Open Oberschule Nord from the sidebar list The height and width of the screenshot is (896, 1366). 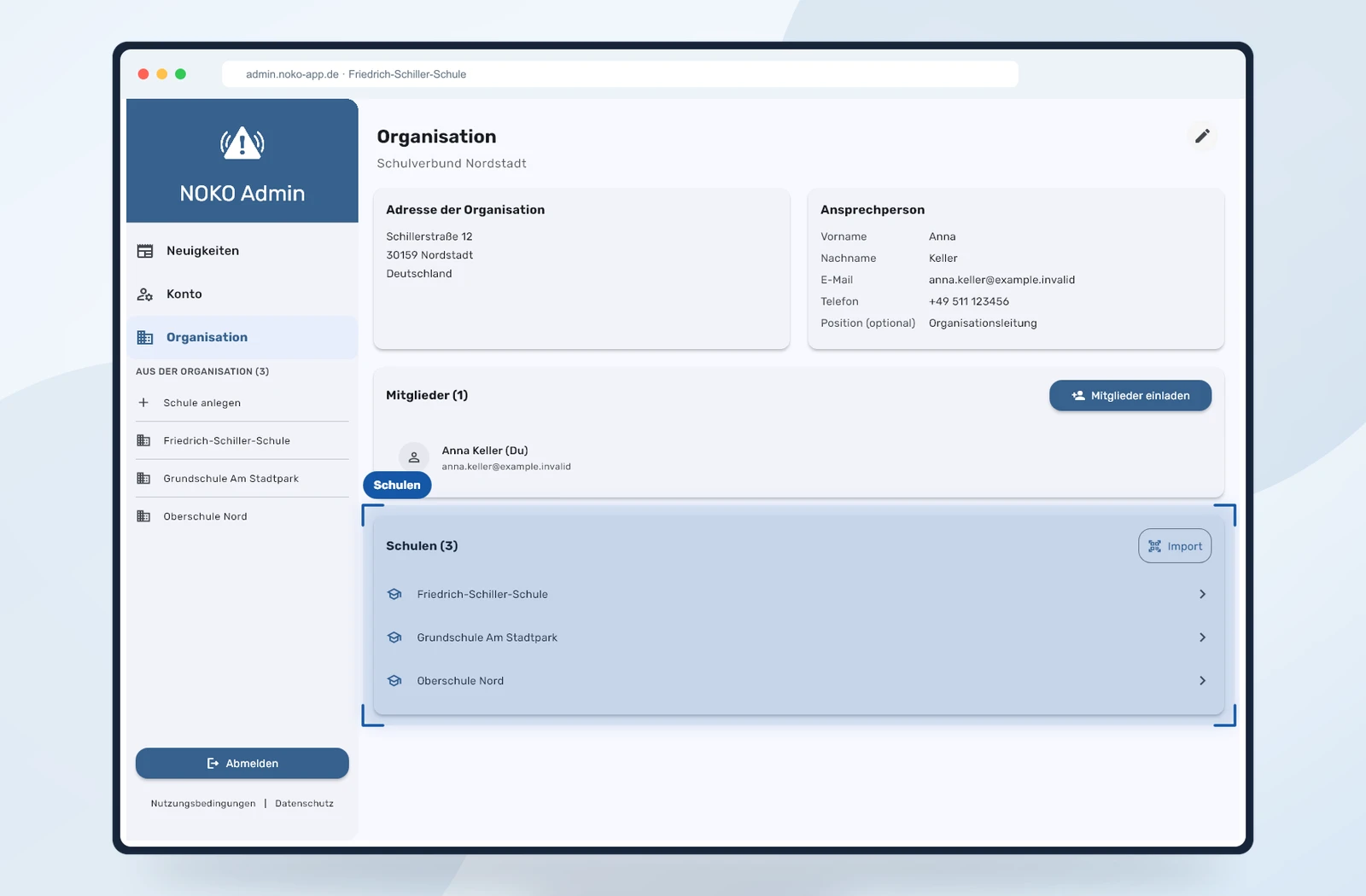point(242,516)
